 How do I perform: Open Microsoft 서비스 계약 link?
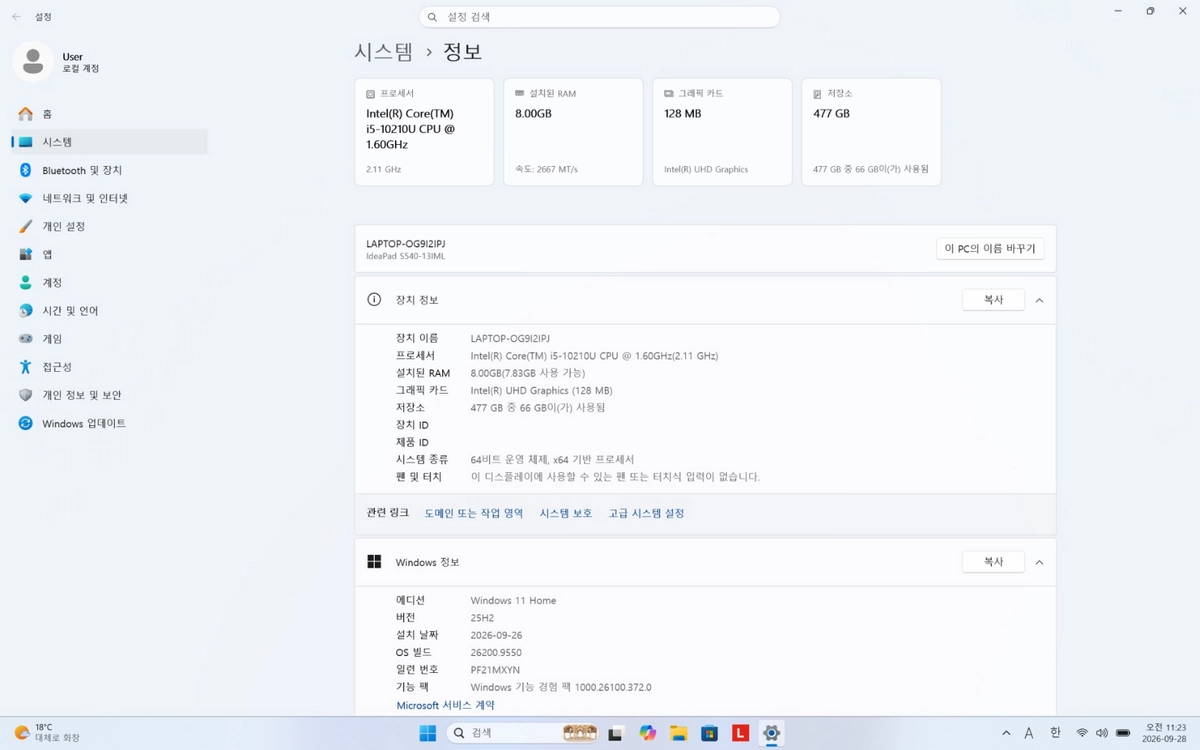(x=446, y=705)
